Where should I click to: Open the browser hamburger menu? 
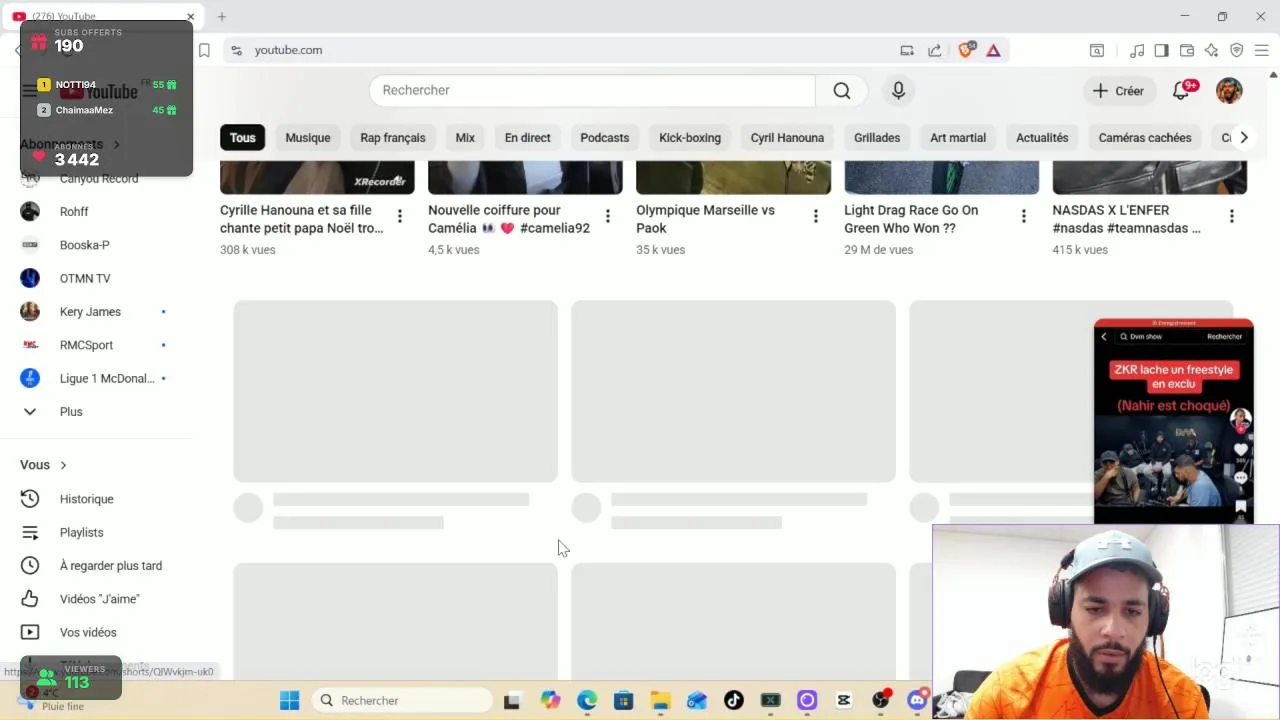(1261, 50)
